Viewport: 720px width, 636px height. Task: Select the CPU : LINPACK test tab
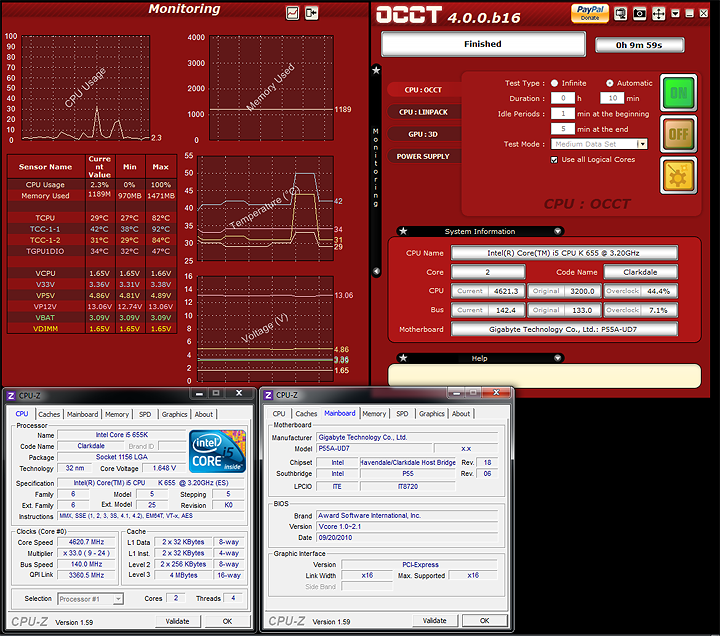tap(423, 112)
